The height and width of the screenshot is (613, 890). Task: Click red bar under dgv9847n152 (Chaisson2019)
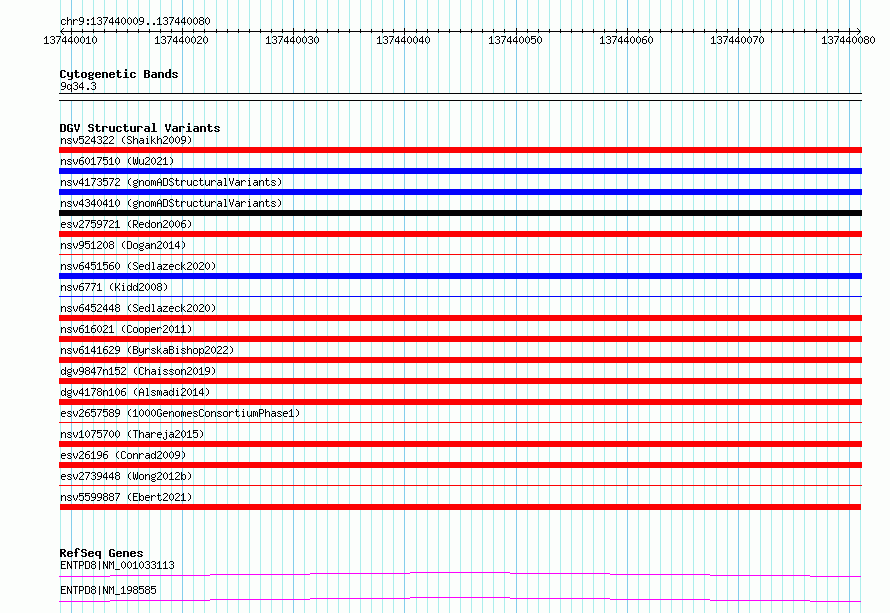click(x=460, y=381)
